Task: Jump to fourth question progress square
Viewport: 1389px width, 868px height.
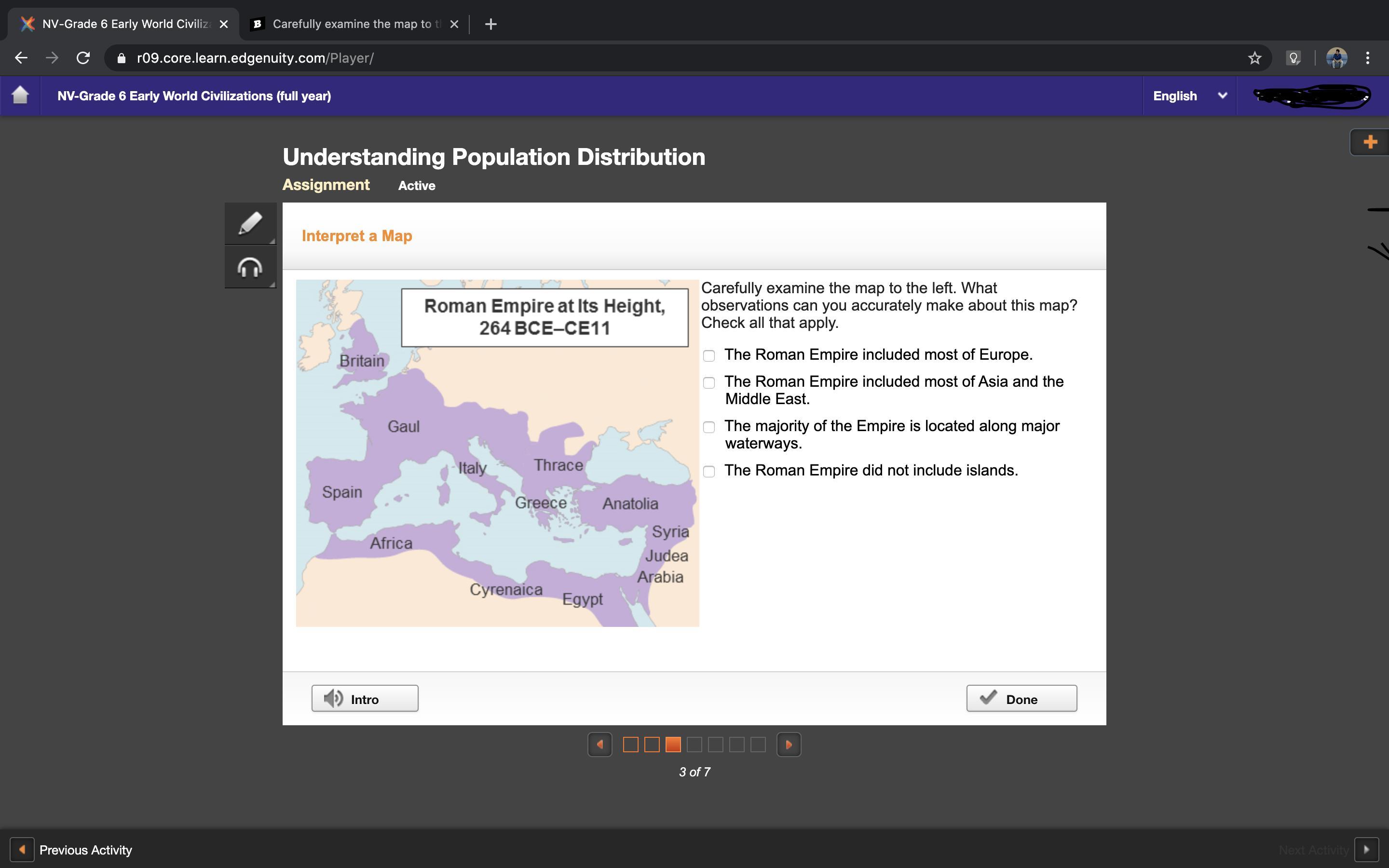Action: pos(694,745)
